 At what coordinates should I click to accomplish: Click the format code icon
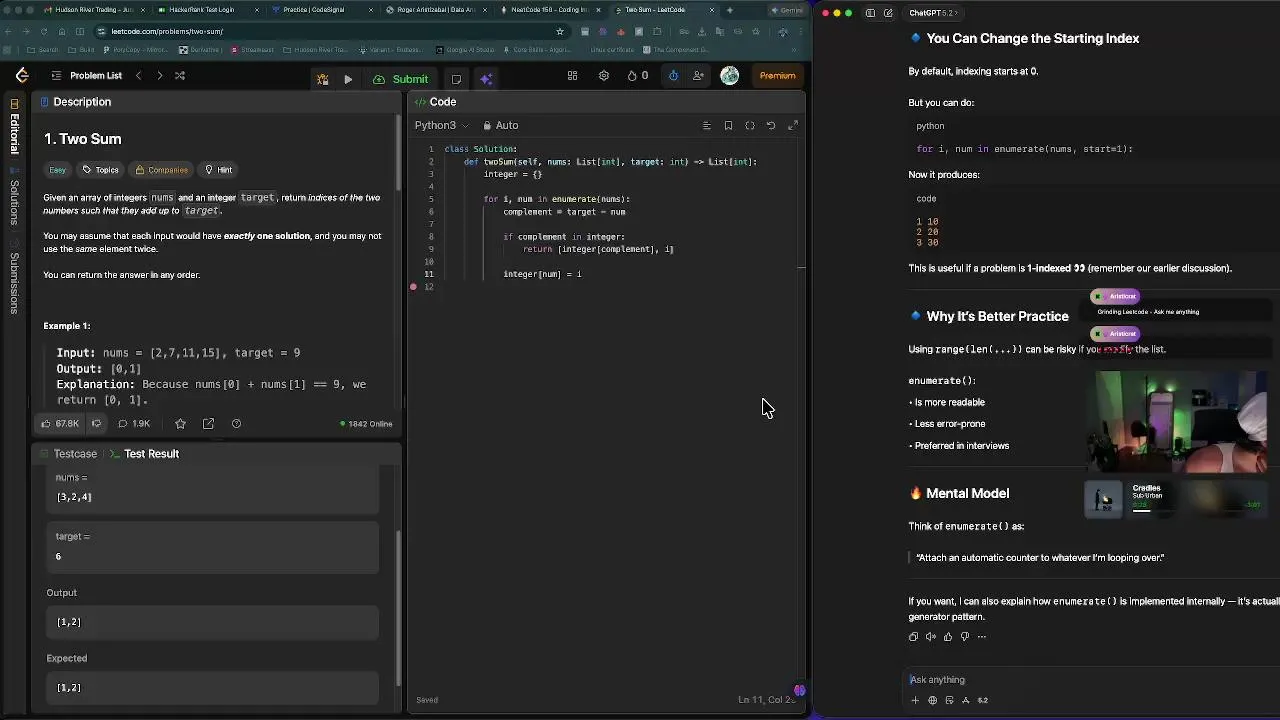pyautogui.click(x=706, y=126)
